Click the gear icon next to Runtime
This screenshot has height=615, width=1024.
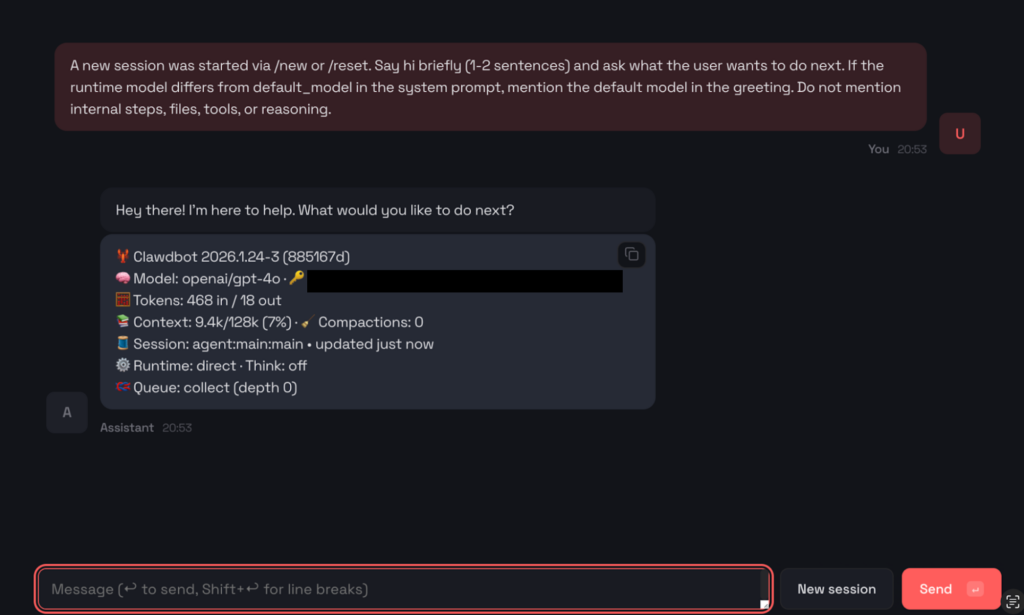(x=123, y=366)
